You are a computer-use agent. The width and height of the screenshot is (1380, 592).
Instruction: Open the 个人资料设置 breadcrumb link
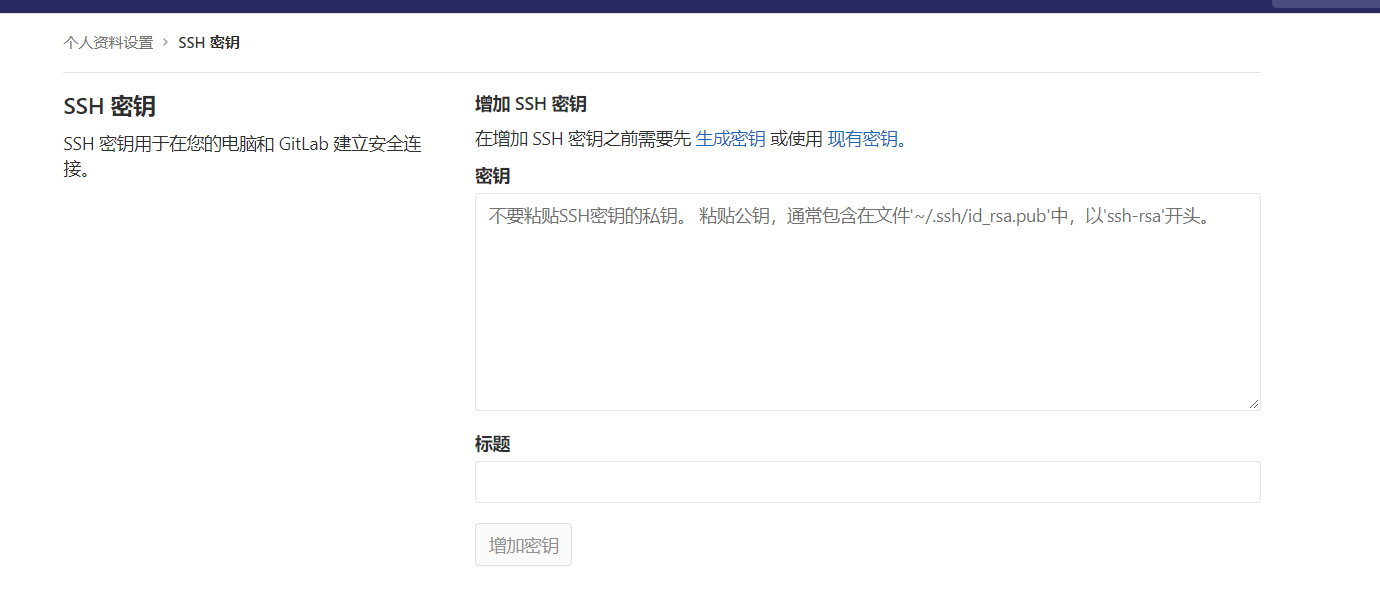pyautogui.click(x=108, y=43)
